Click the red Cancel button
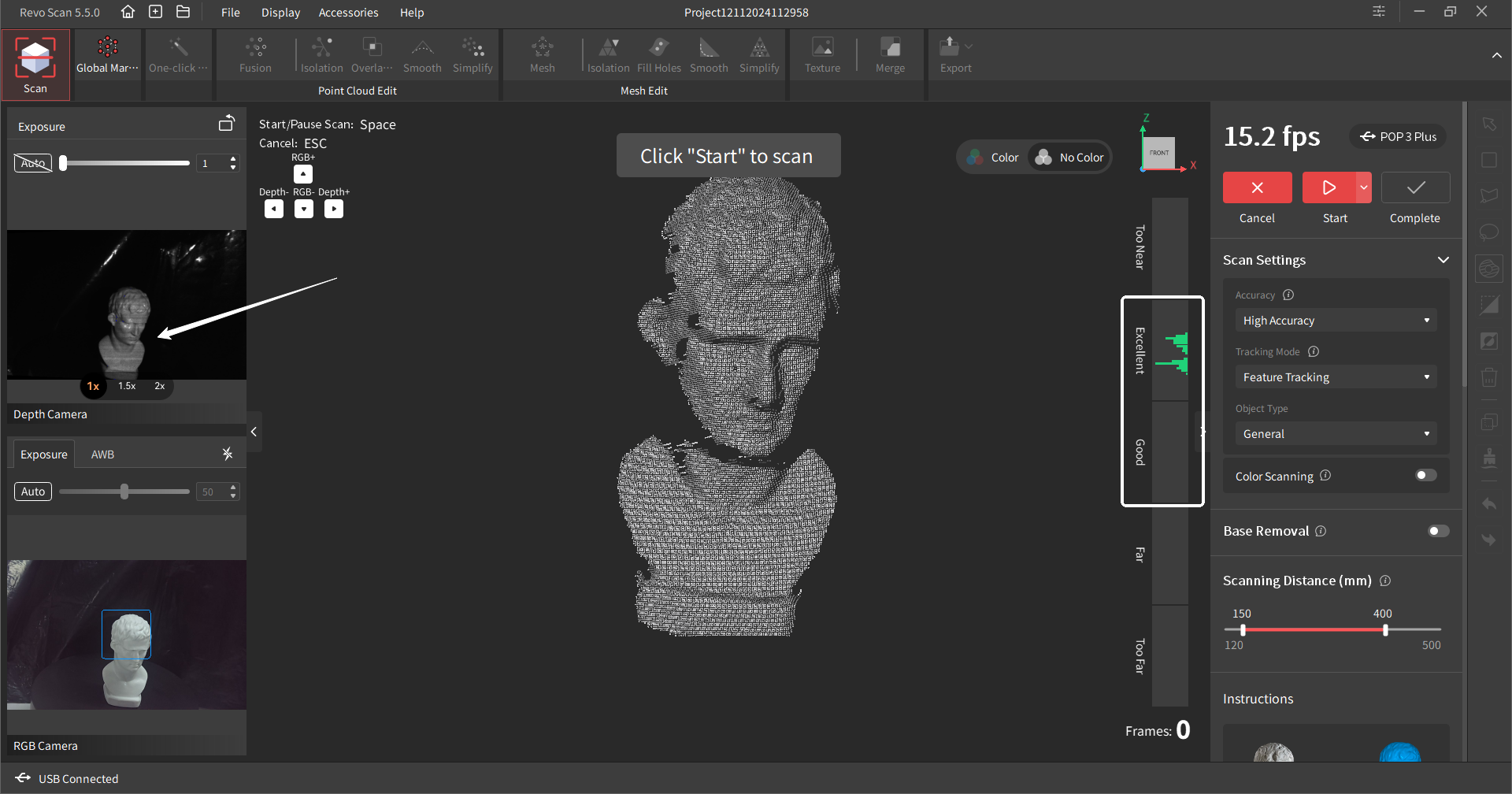Screen dimensions: 1512x794 click(1257, 187)
